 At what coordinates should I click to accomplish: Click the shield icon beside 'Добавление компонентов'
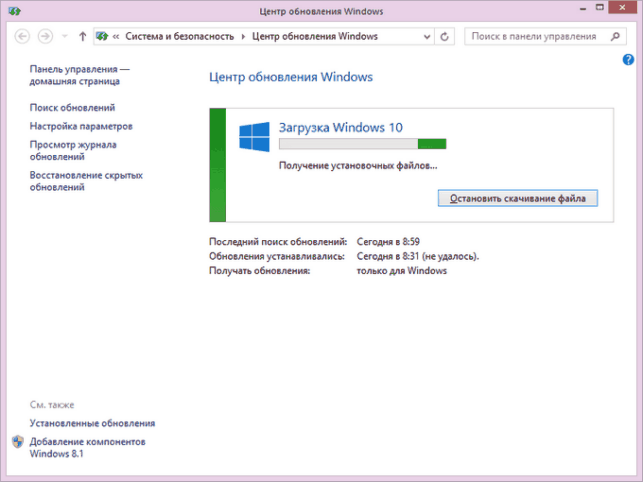(18, 442)
